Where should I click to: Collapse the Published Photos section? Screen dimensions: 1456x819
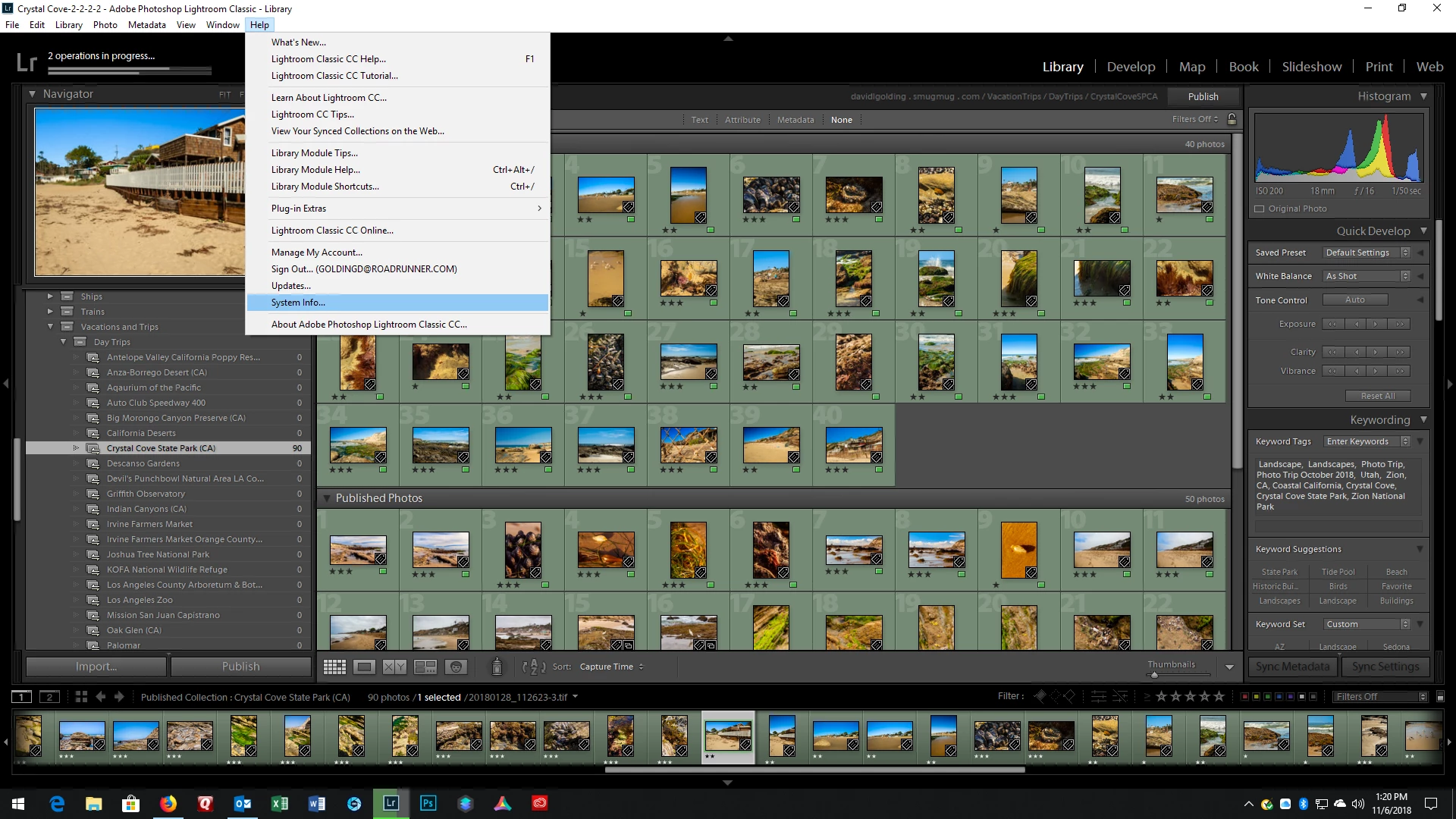[x=327, y=498]
